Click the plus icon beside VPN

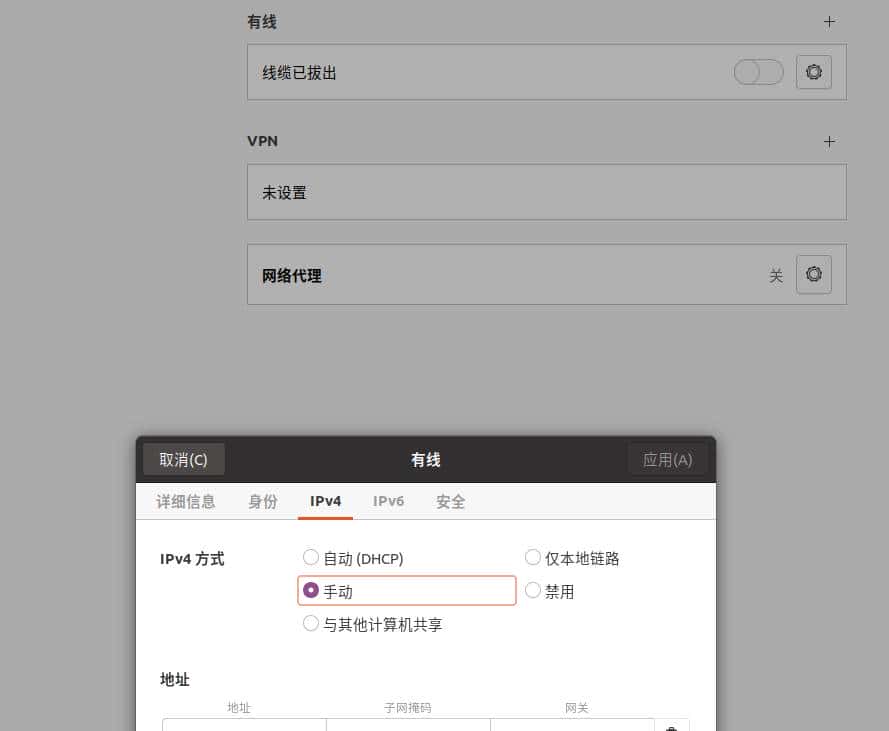coord(829,141)
